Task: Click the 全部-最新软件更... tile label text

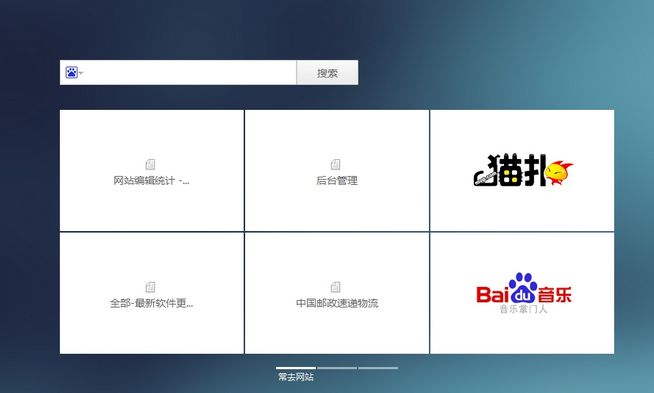Action: (151, 303)
